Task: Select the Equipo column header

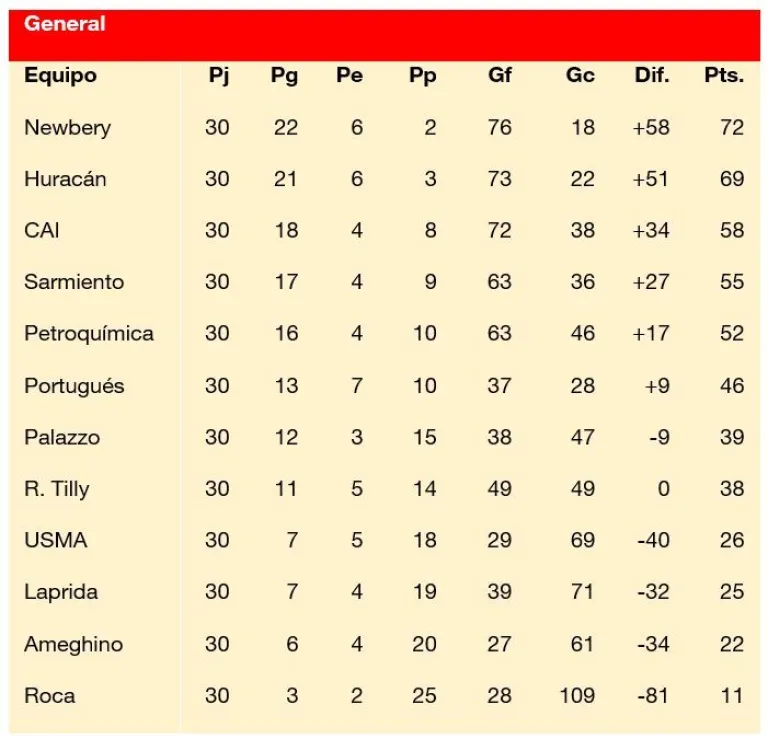Action: 60,76
